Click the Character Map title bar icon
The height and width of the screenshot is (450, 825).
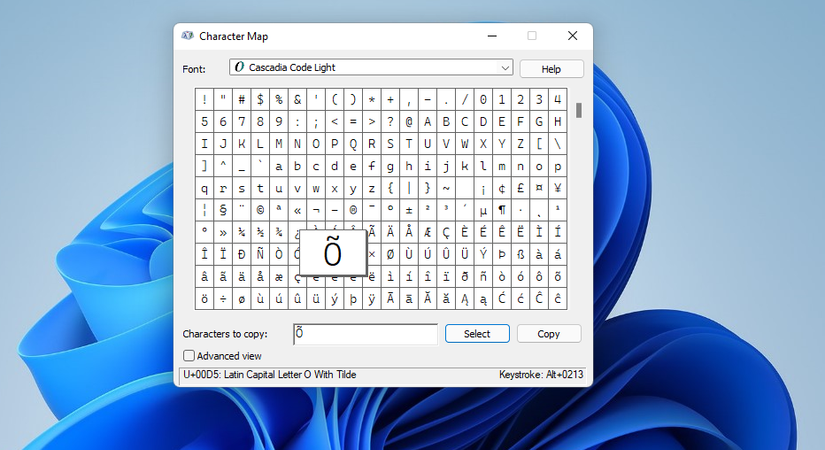pos(187,36)
